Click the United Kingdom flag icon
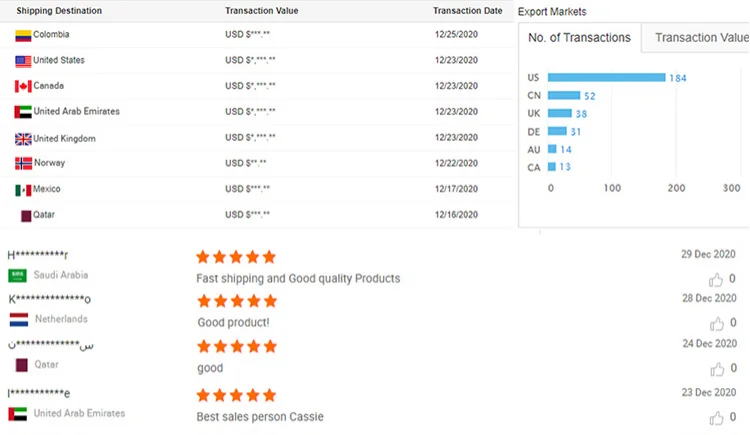Screen dimensions: 750x435 pos(23,139)
